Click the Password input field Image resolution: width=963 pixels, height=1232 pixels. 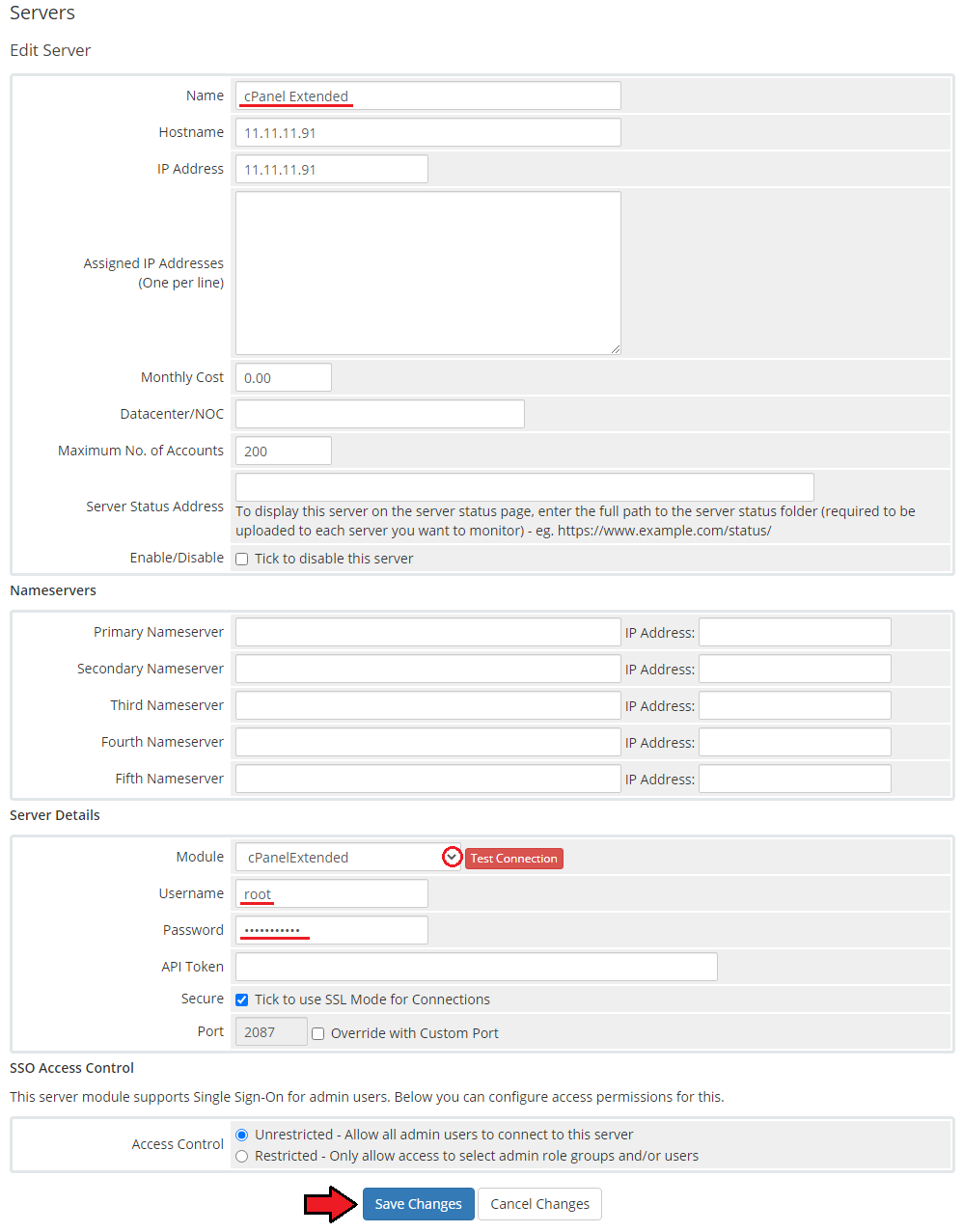pyautogui.click(x=331, y=930)
